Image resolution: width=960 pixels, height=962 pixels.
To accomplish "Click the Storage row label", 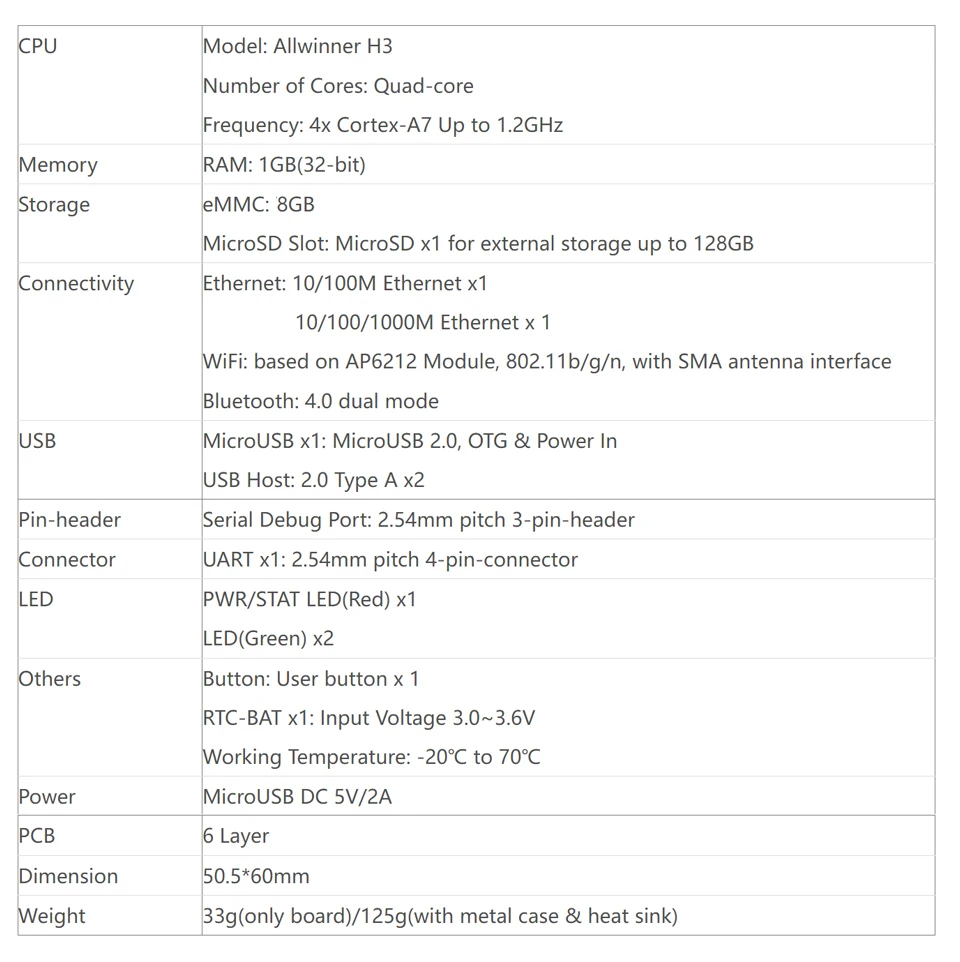I will (54, 205).
